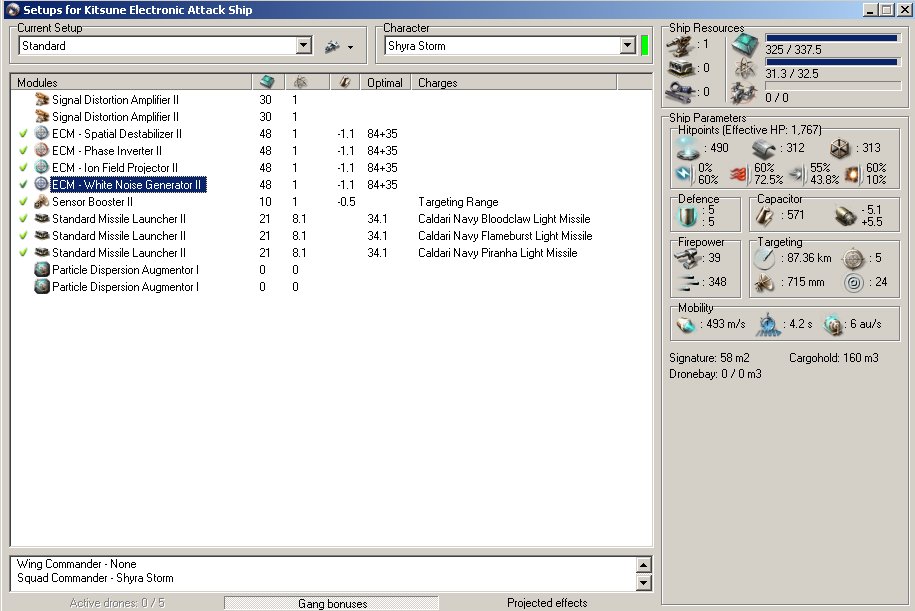This screenshot has height=611, width=915.
Task: Click the Gang bonuses button
Action: (x=331, y=603)
